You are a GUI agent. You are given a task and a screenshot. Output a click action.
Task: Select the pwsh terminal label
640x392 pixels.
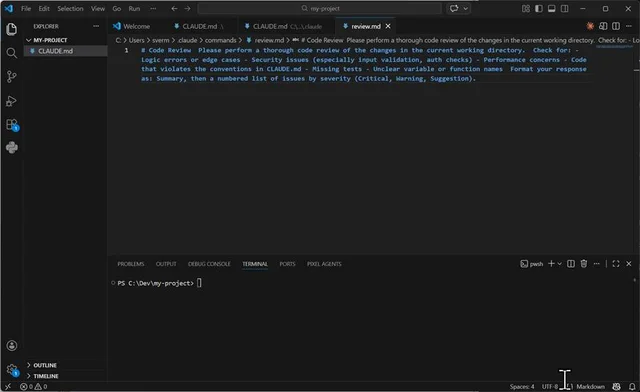tap(532, 264)
